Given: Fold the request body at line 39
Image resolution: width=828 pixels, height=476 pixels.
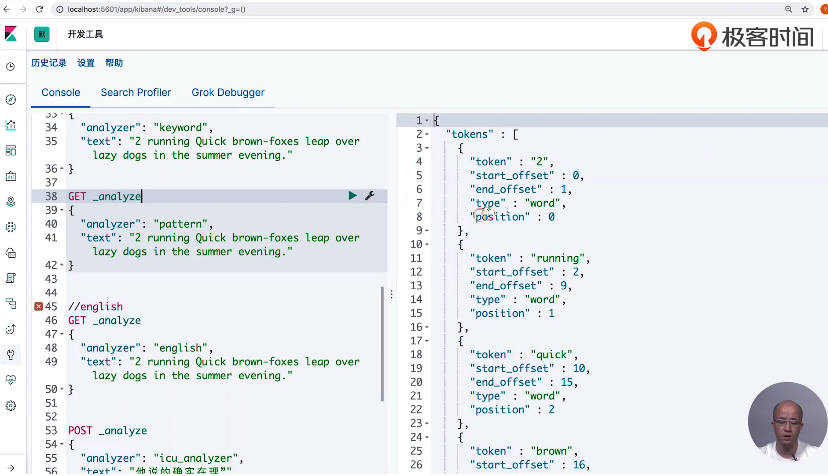Looking at the screenshot, I should pos(60,211).
